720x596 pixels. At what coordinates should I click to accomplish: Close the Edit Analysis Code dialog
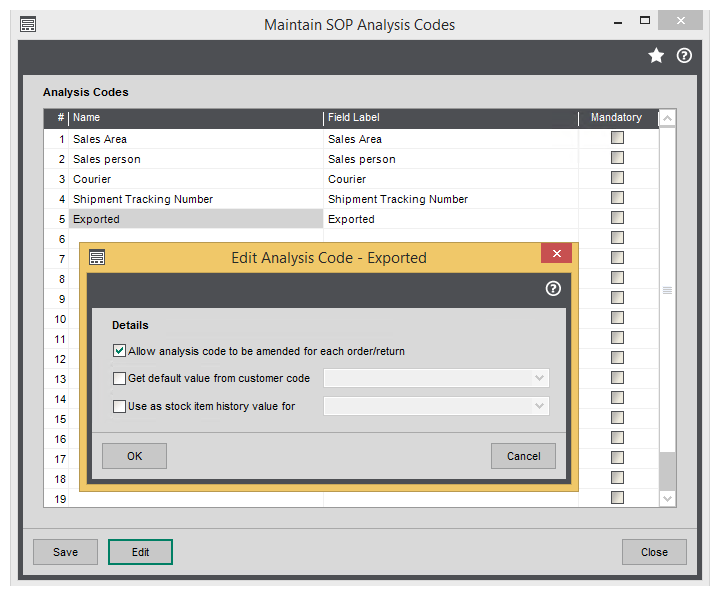pos(556,254)
